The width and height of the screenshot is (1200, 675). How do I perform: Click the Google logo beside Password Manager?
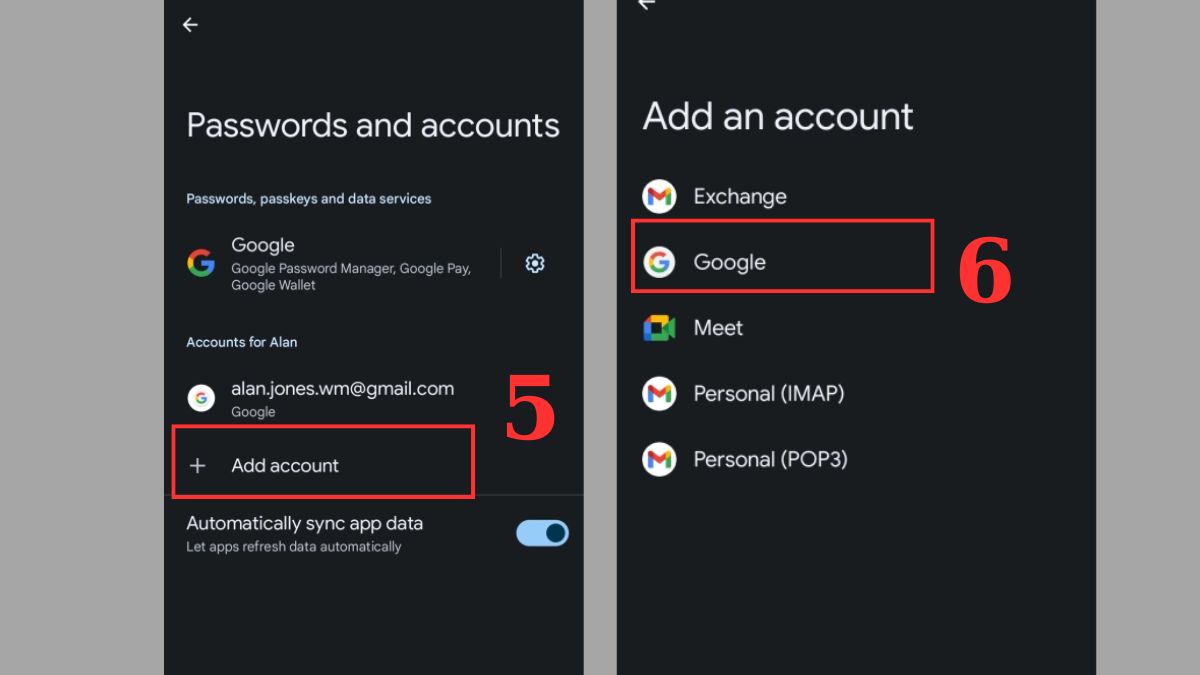(201, 263)
